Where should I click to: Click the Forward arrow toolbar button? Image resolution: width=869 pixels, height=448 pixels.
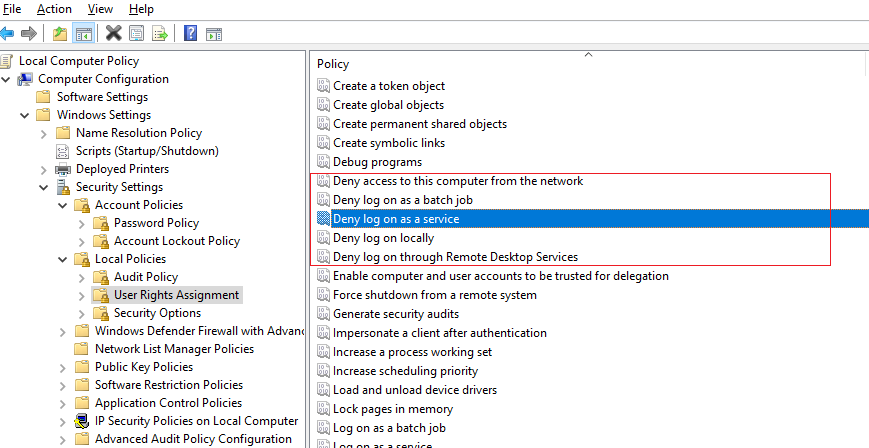(29, 33)
